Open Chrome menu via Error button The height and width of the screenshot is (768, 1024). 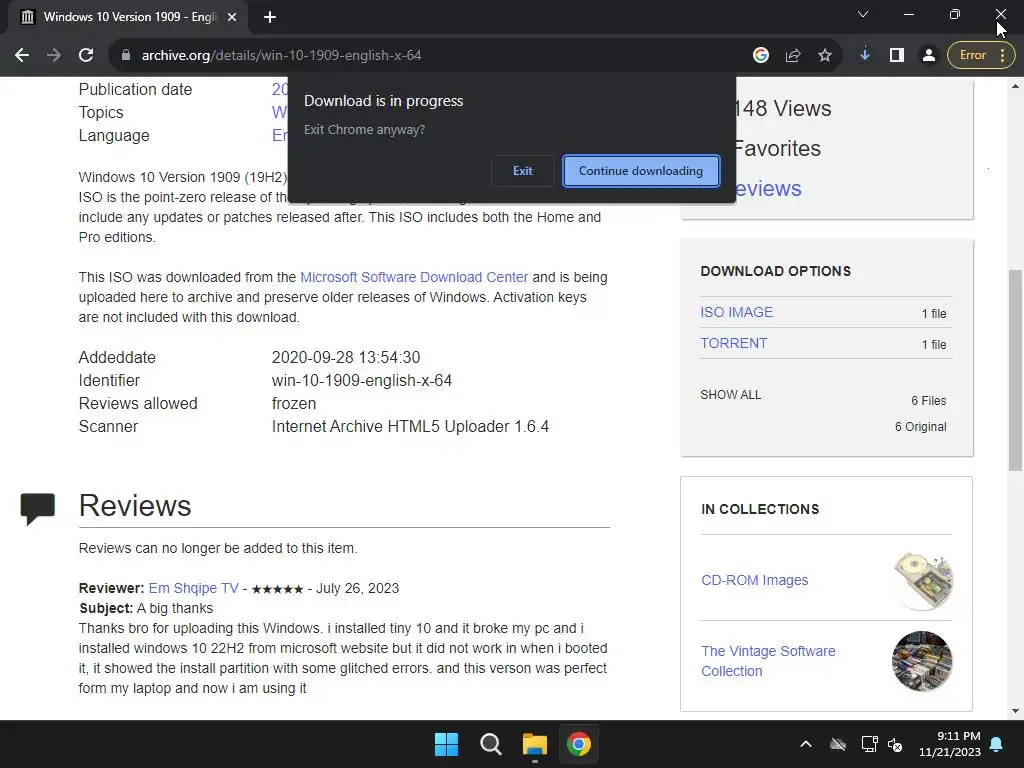981,56
